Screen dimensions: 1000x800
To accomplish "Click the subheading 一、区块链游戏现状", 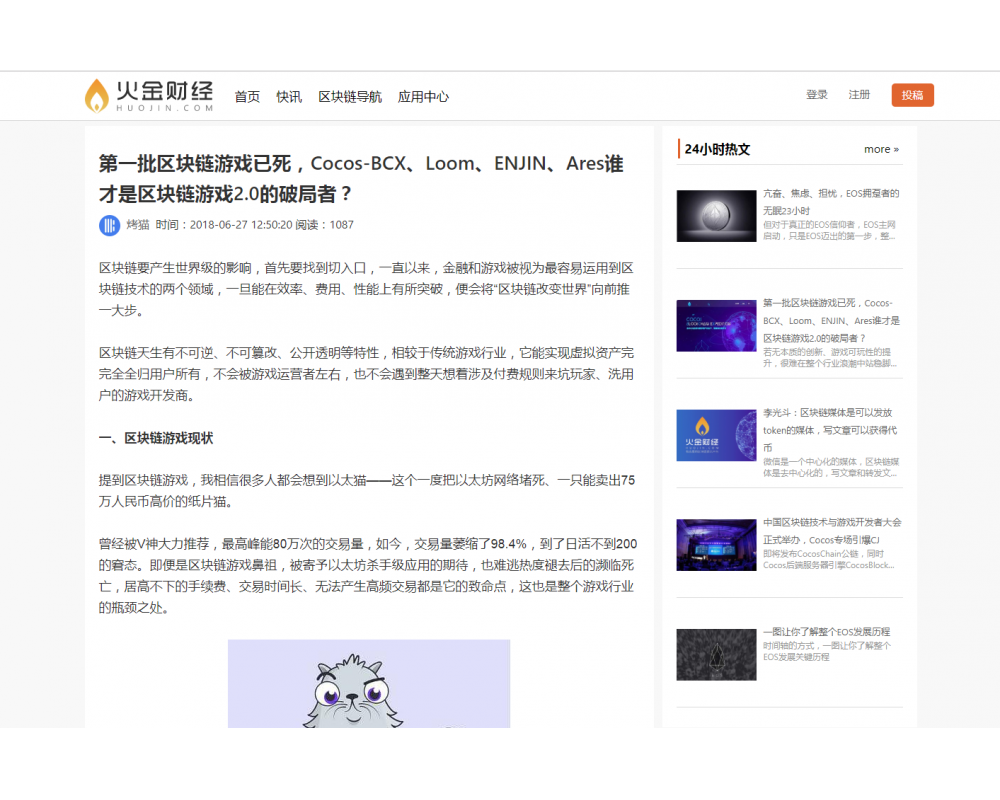I will coord(156,438).
